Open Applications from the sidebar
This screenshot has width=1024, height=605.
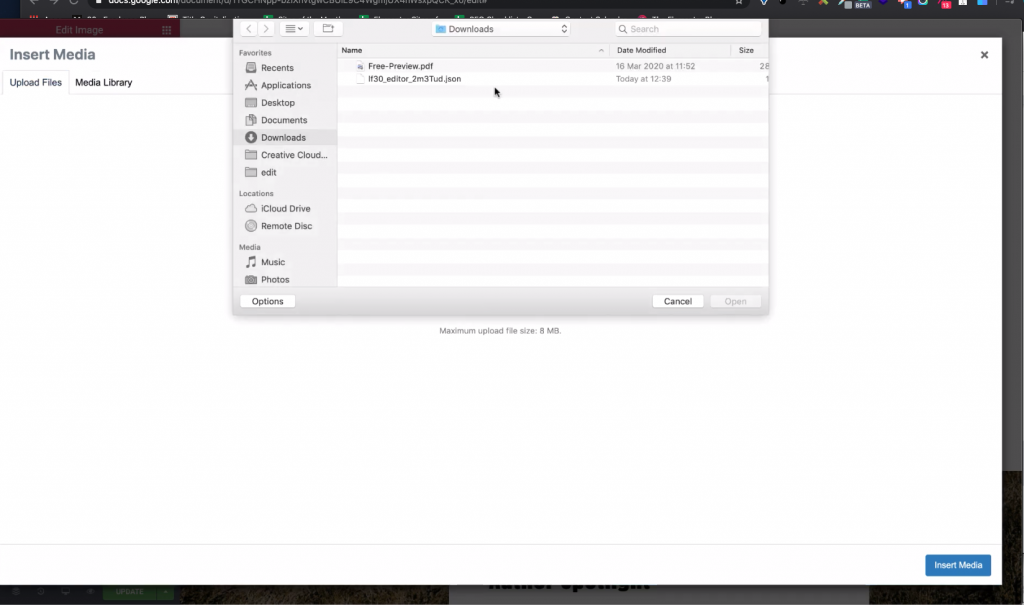(285, 85)
